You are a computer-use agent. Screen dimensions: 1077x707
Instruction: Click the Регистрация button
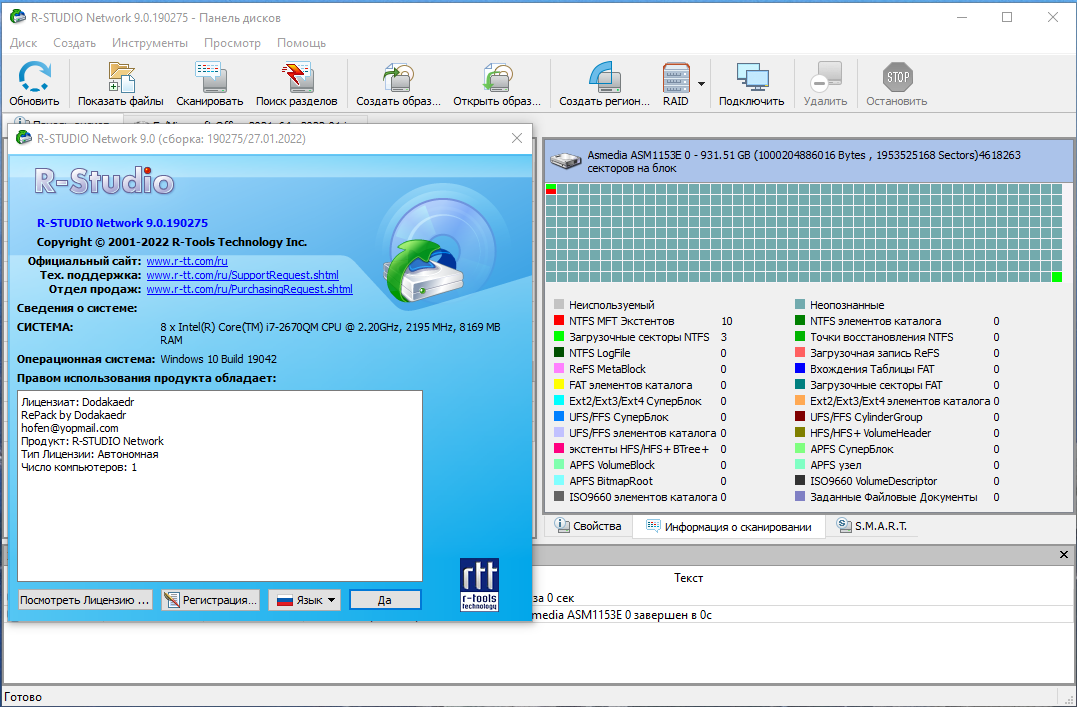click(x=211, y=600)
